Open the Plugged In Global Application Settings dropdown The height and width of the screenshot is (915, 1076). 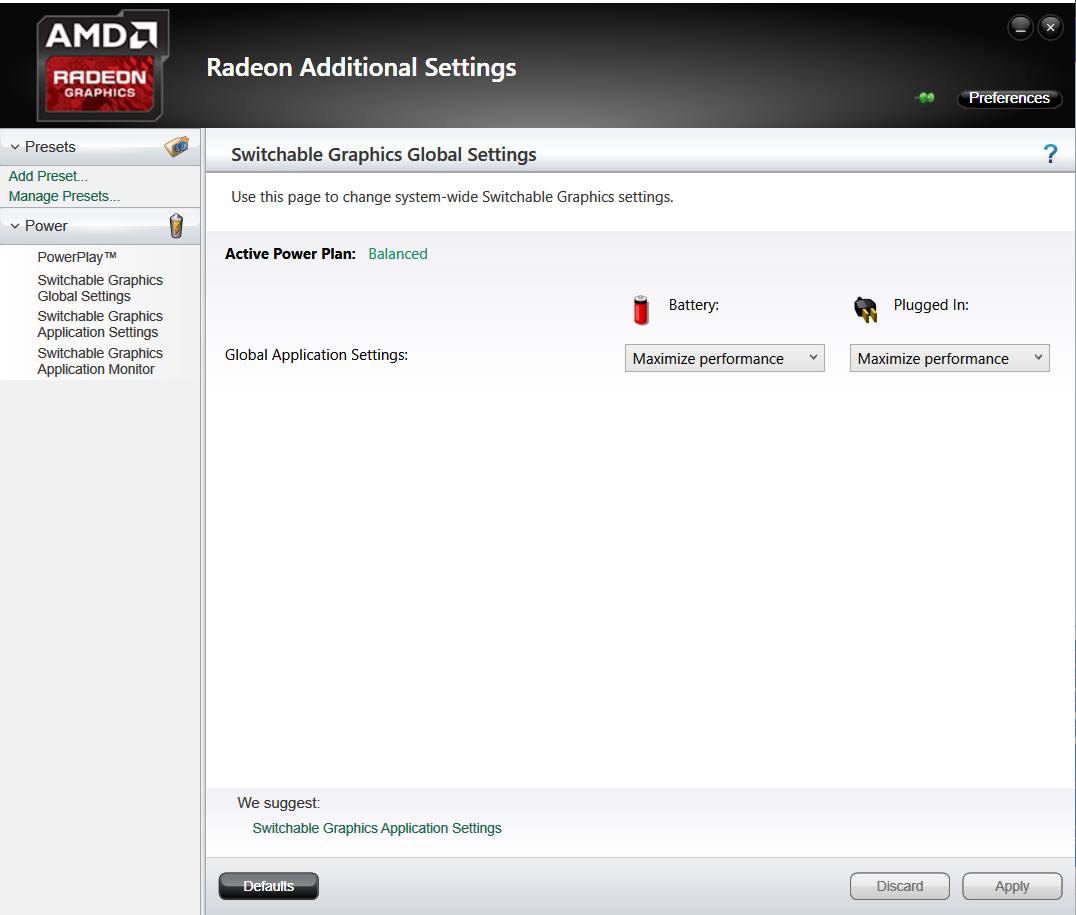click(950, 358)
